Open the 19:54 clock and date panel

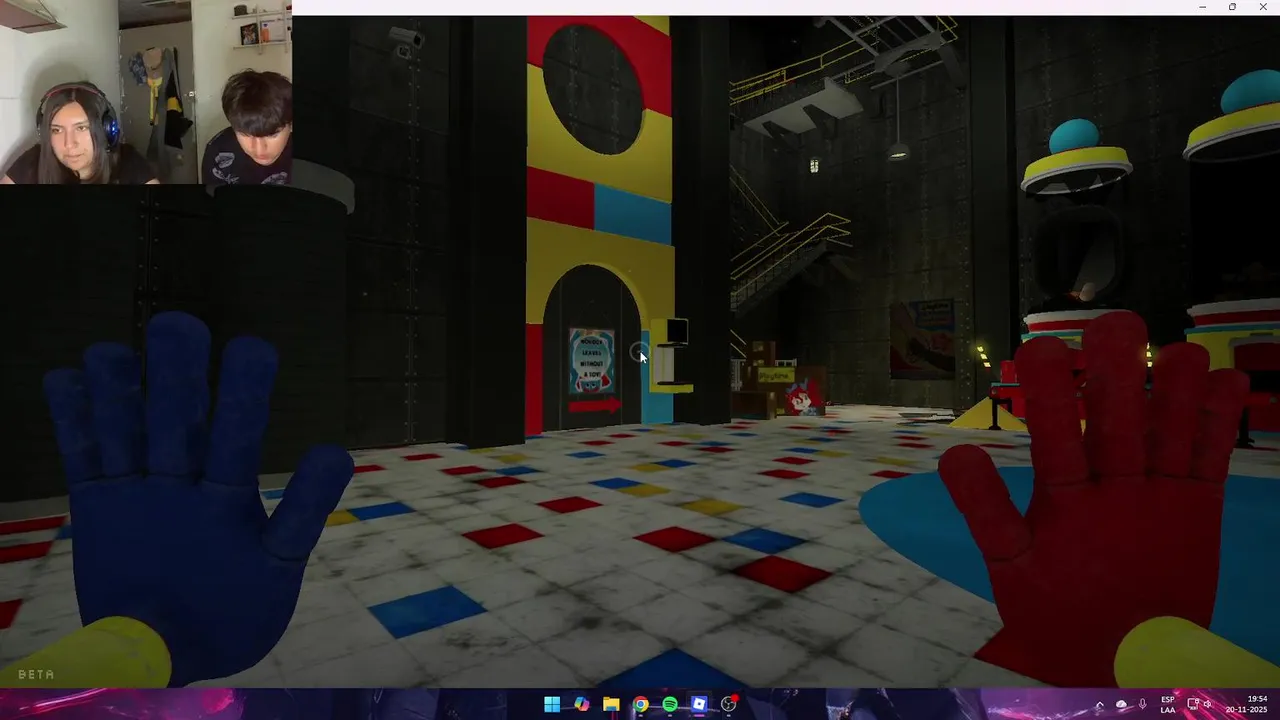tap(1248, 704)
